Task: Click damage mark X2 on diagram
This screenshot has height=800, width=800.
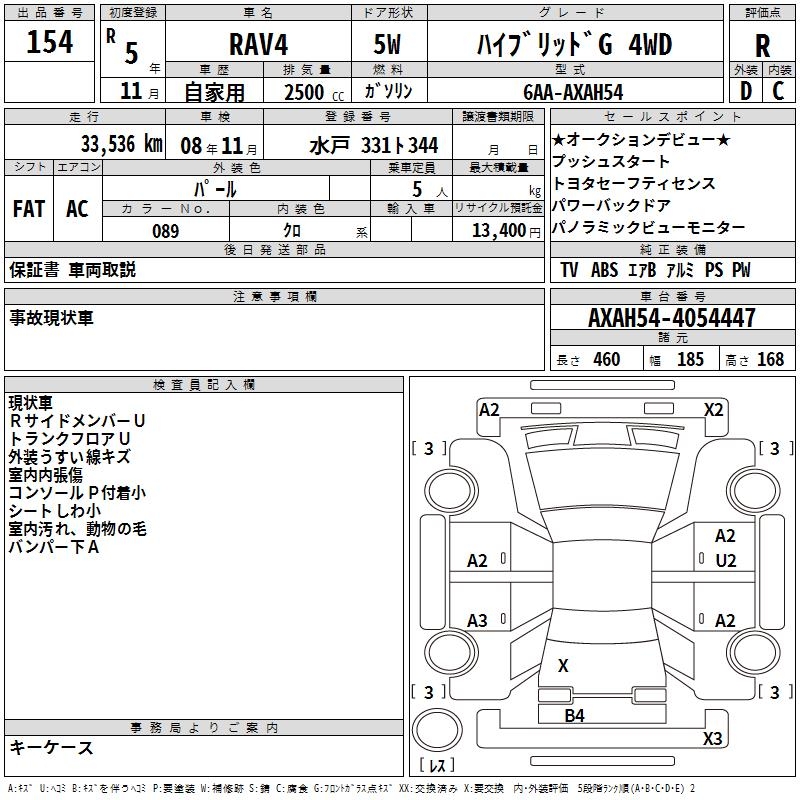Action: [x=713, y=410]
